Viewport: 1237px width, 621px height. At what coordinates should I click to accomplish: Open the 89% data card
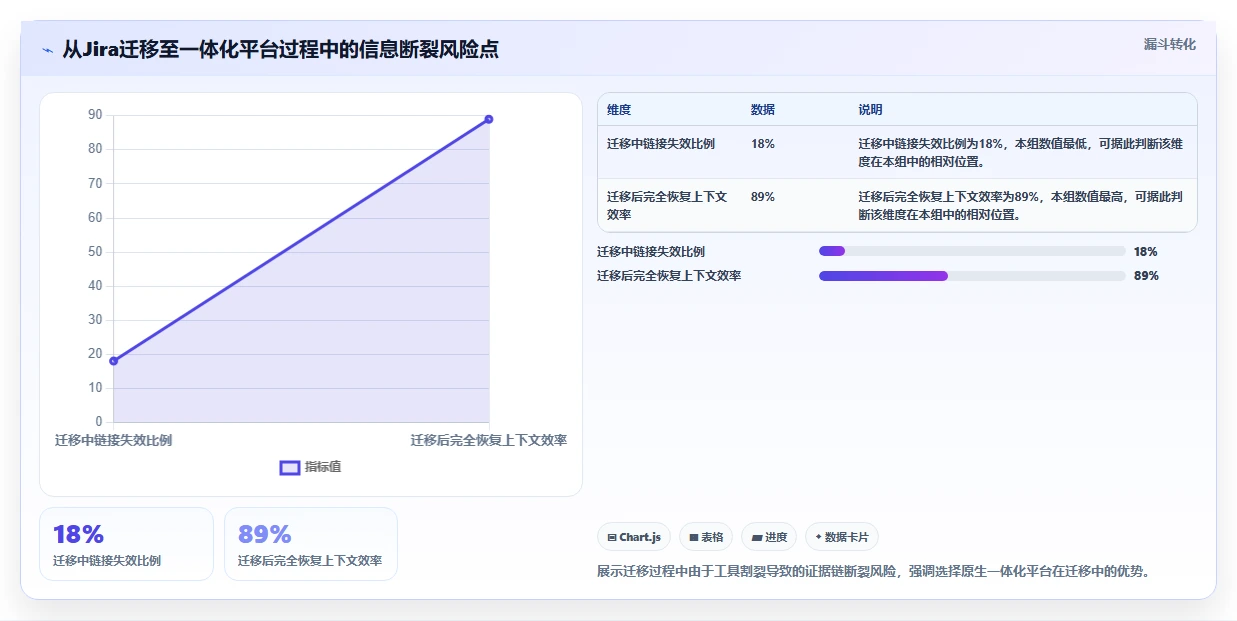click(x=311, y=544)
